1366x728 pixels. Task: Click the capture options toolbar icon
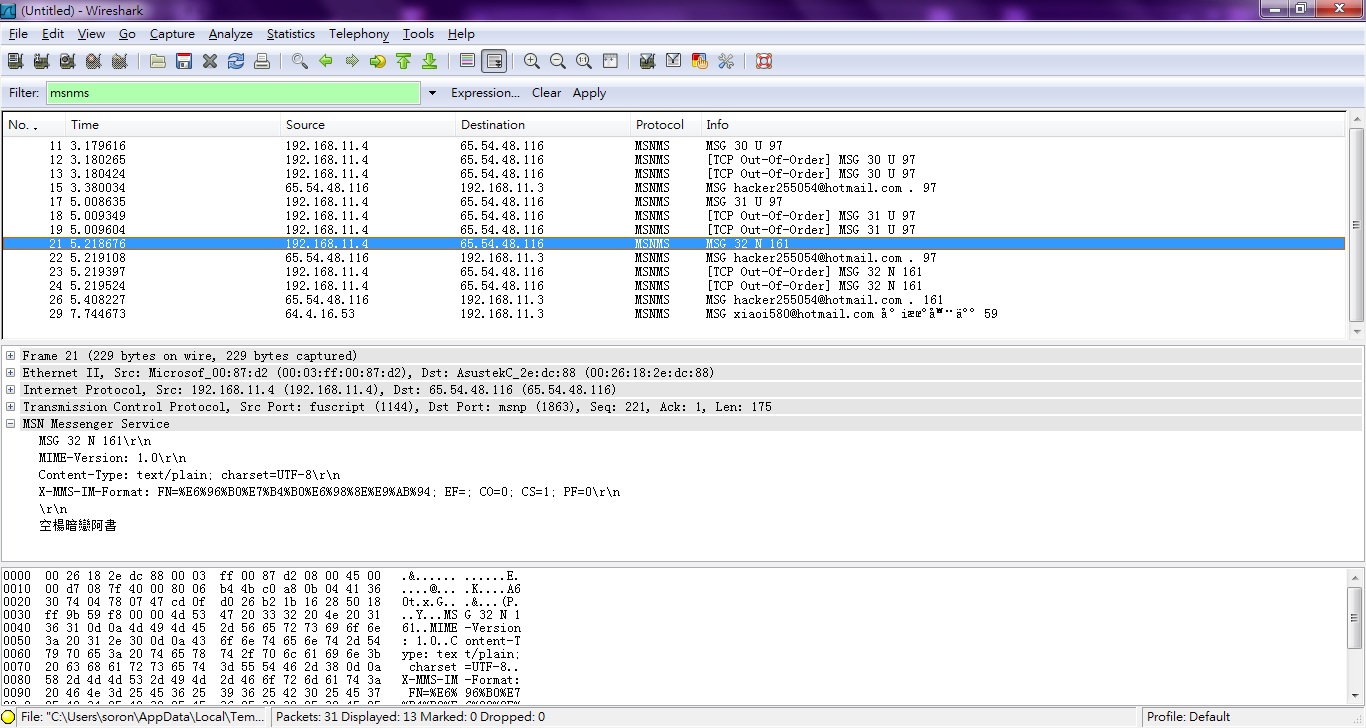(x=41, y=61)
